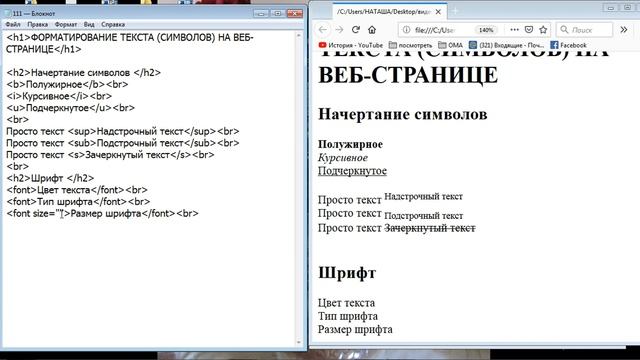This screenshot has height=360, width=640.
Task: Open Справка menu in Notepad
Action: click(113, 24)
